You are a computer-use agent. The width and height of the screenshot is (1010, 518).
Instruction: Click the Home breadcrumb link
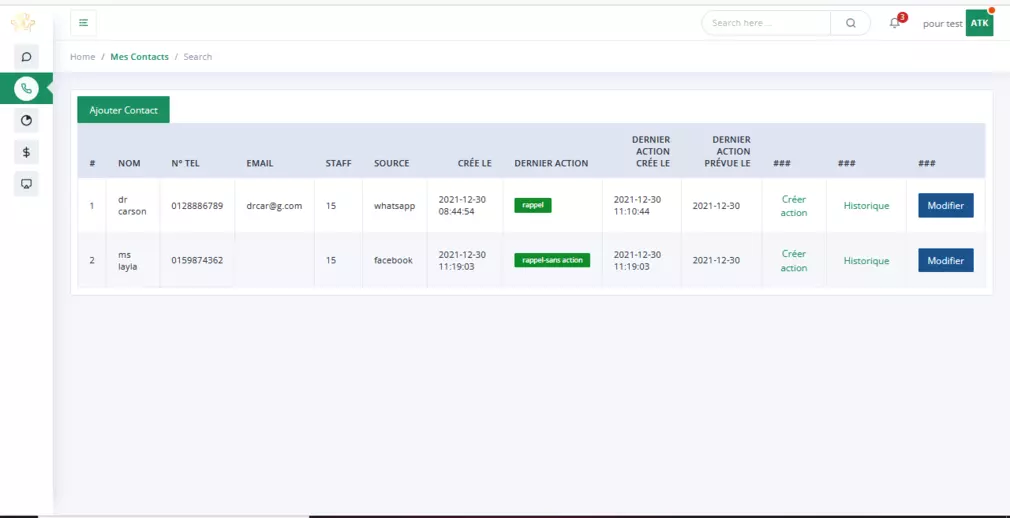pos(82,57)
